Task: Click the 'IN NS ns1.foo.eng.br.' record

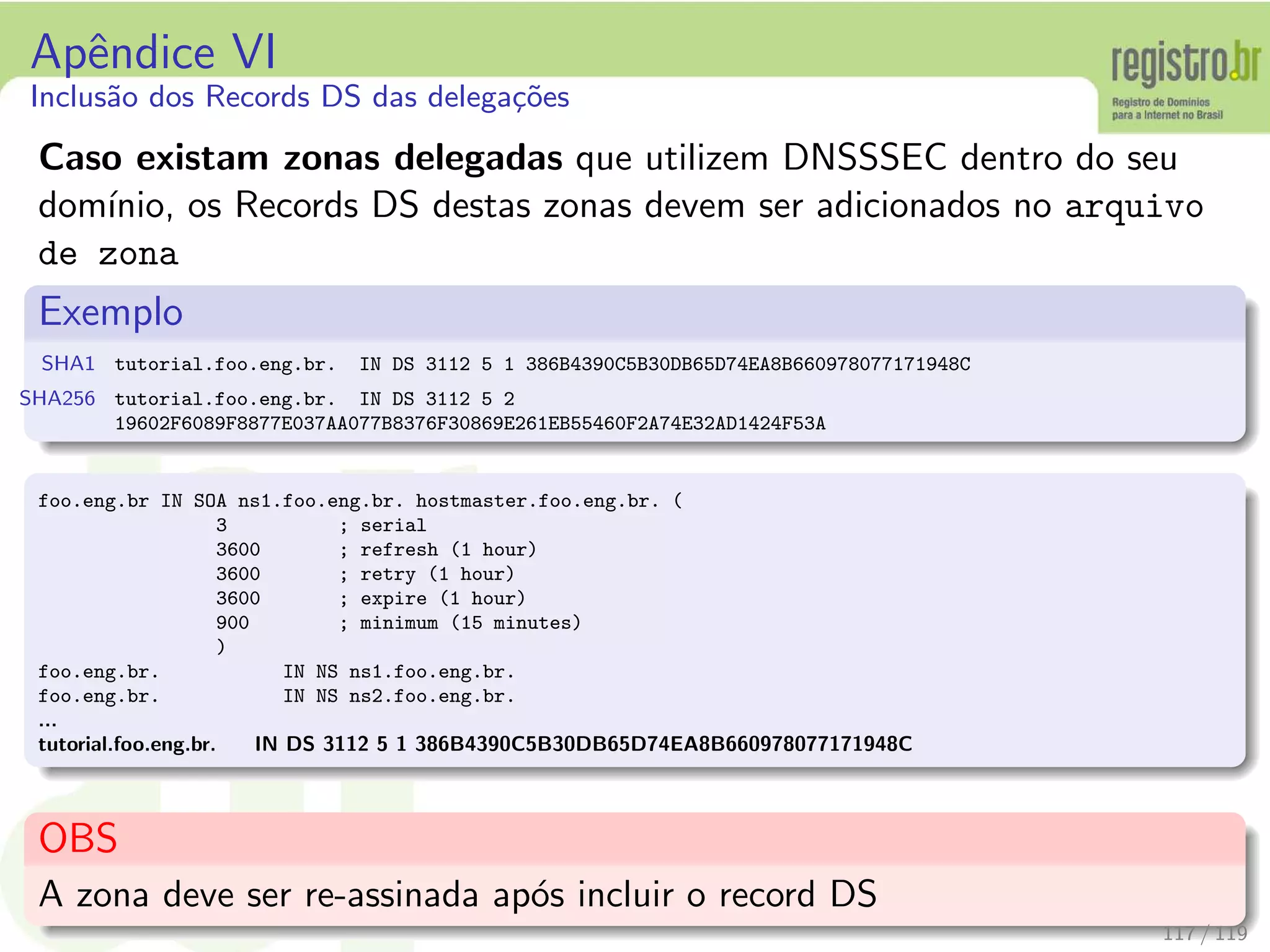Action: pos(399,672)
